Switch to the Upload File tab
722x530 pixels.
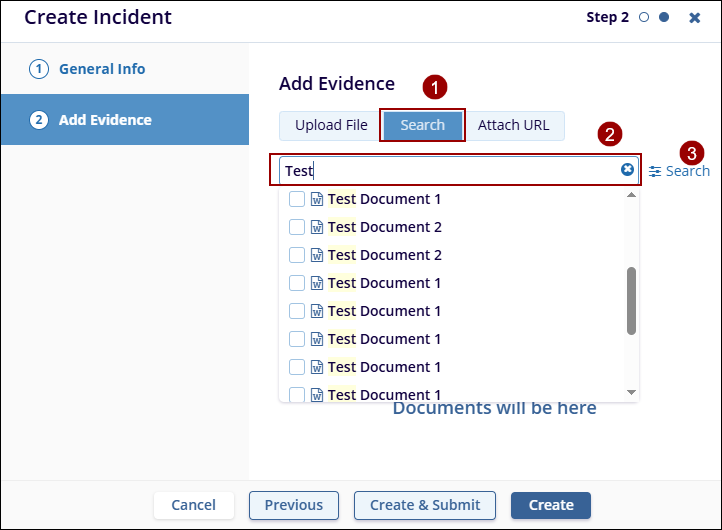[331, 126]
